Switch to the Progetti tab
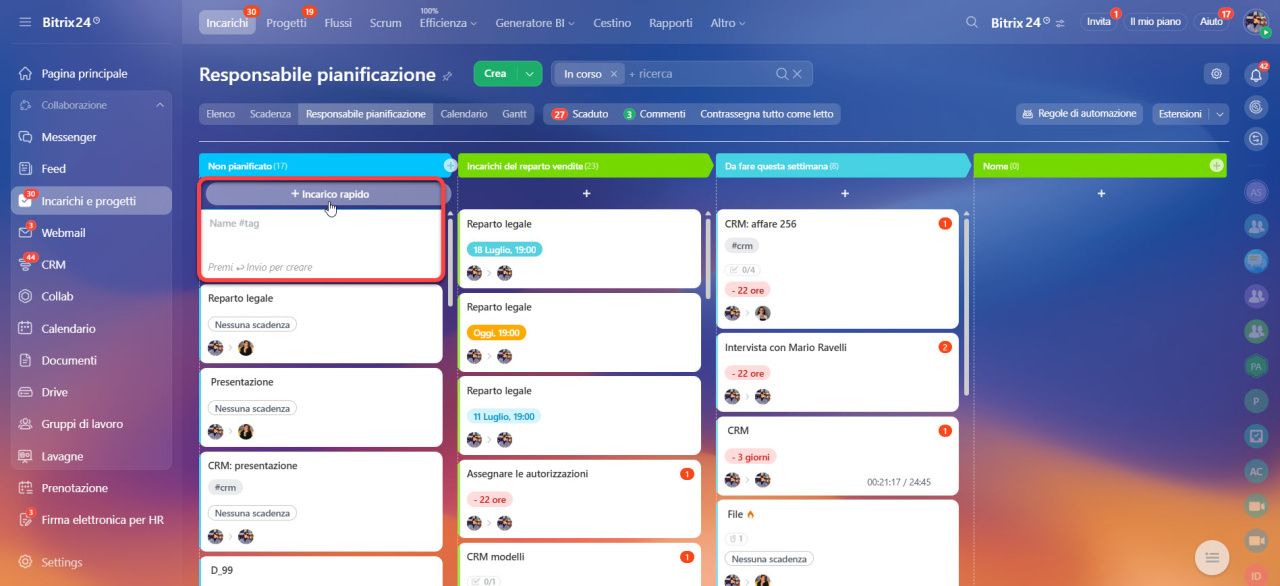Viewport: 1280px width, 586px height. (287, 22)
